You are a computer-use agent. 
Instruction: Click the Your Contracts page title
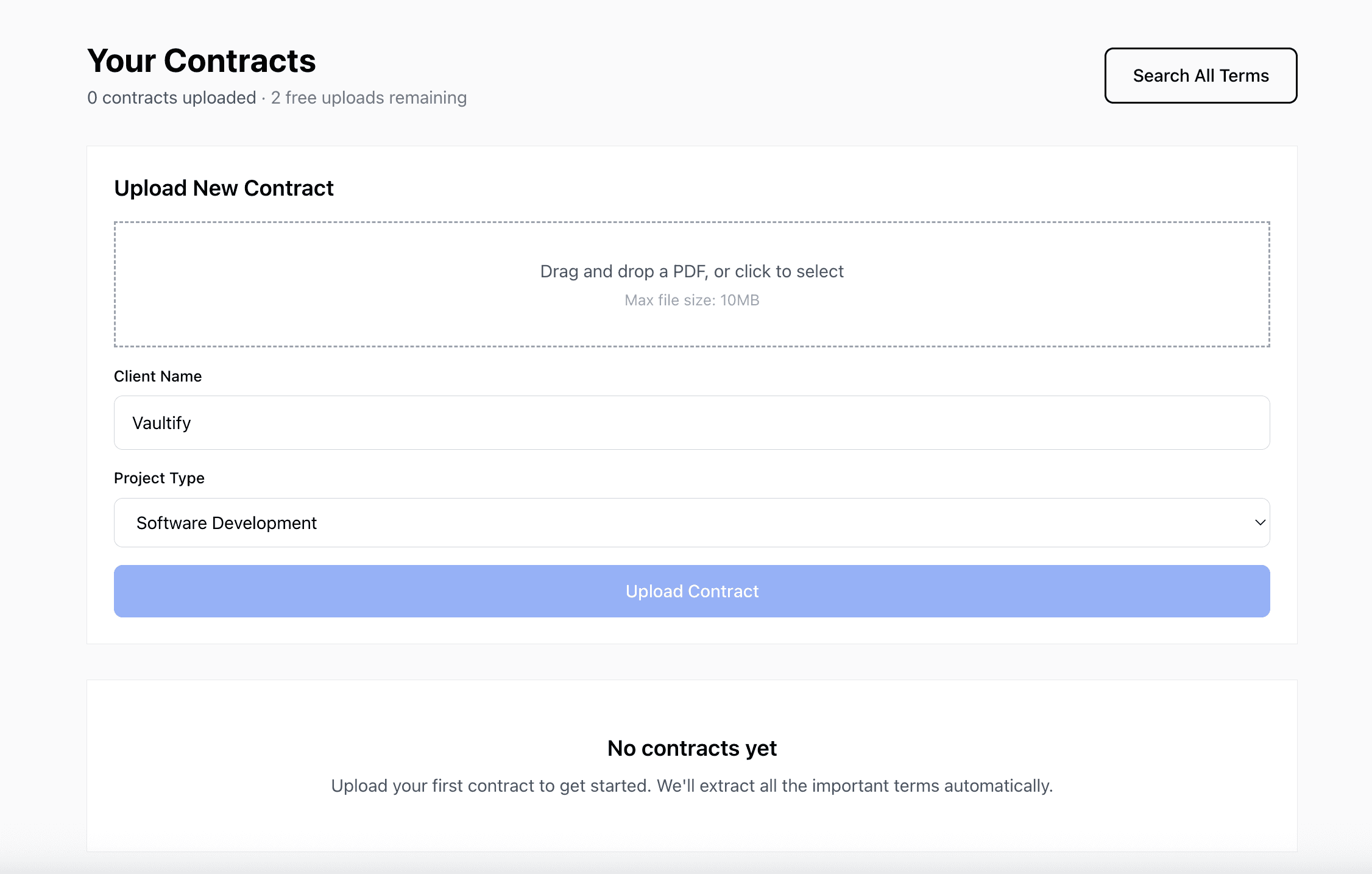click(201, 60)
